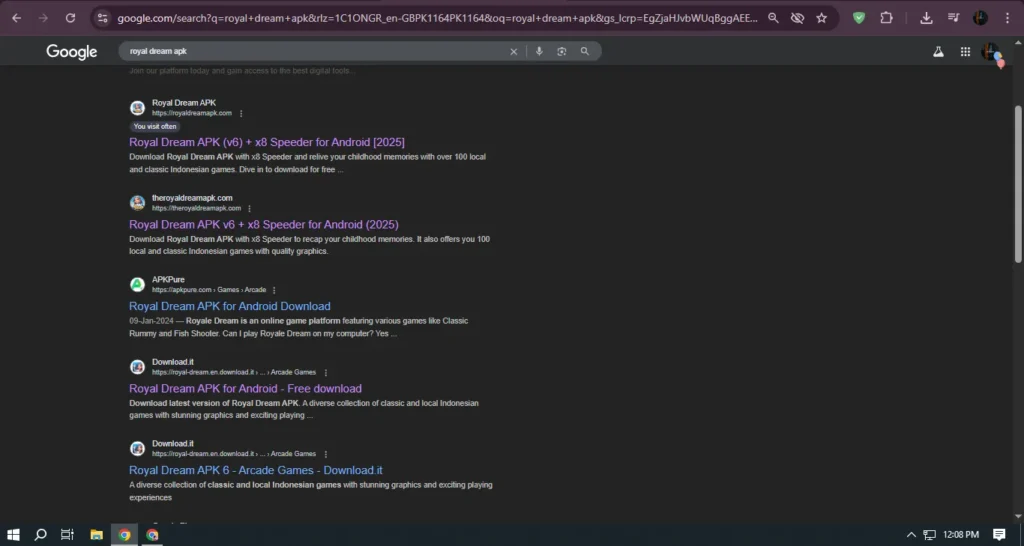Show hidden system tray icons
1024x546 pixels.
click(x=911, y=535)
